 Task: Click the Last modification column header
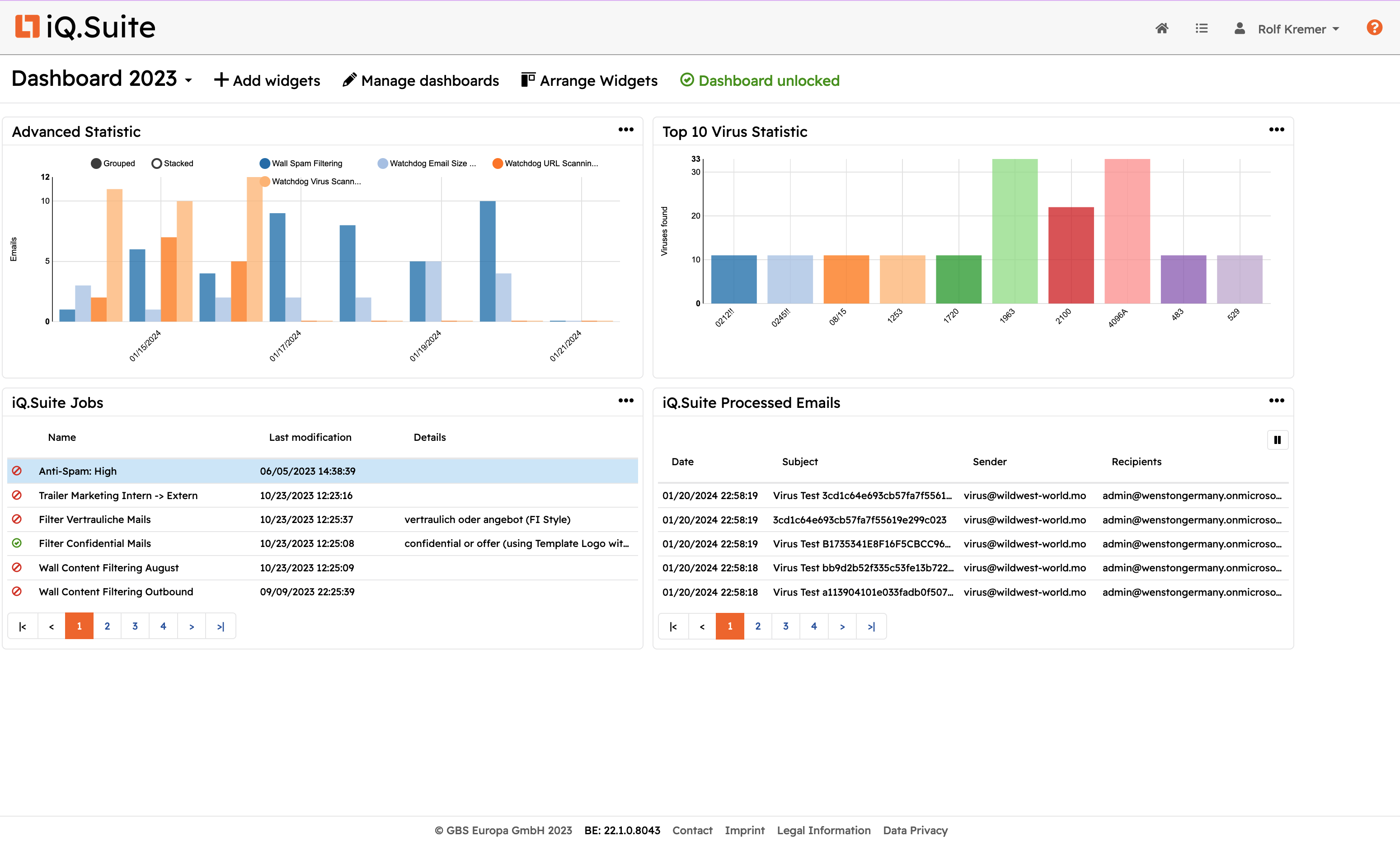click(x=310, y=438)
